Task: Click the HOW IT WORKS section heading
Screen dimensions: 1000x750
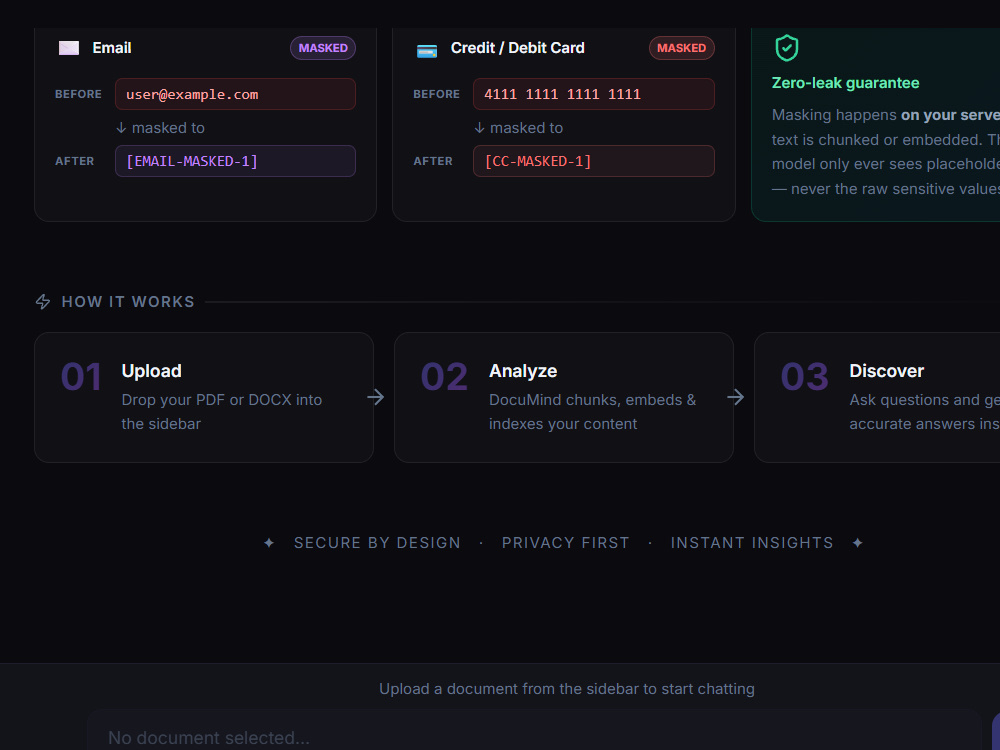Action: (128, 302)
